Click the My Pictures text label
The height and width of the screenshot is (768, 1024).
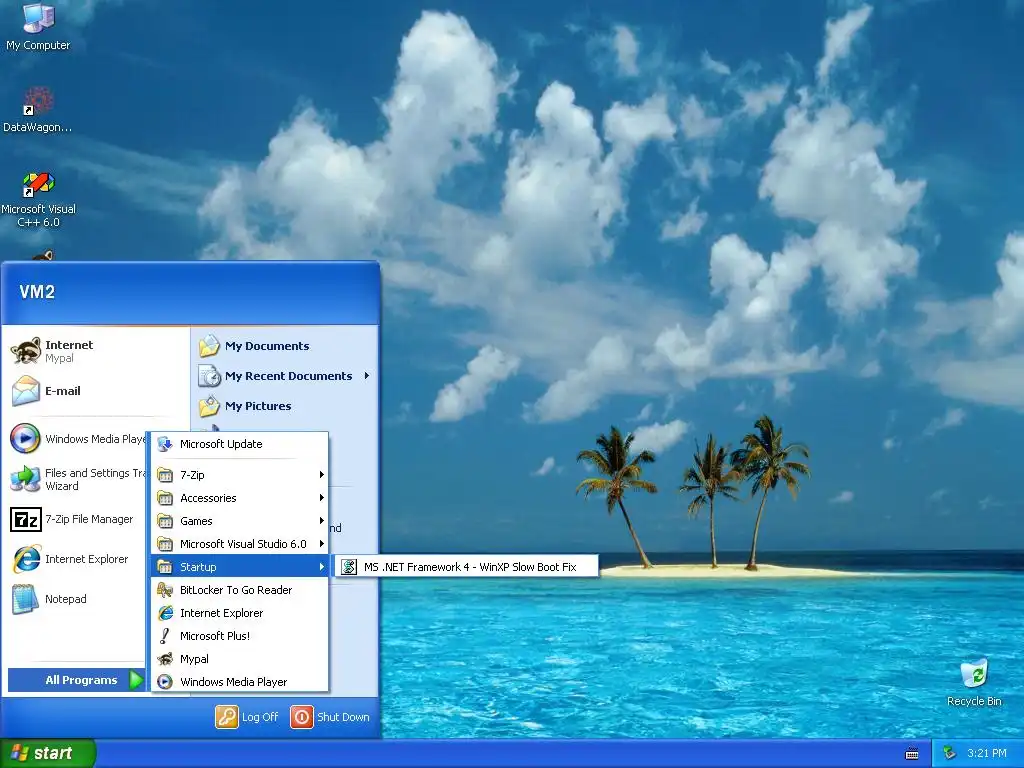coord(258,406)
